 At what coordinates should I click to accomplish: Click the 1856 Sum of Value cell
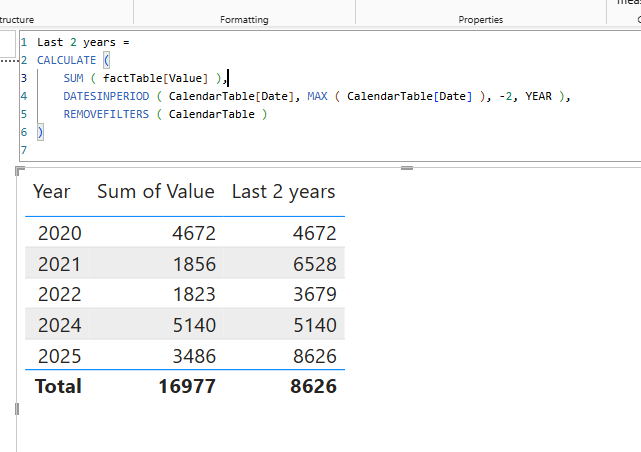(x=194, y=264)
